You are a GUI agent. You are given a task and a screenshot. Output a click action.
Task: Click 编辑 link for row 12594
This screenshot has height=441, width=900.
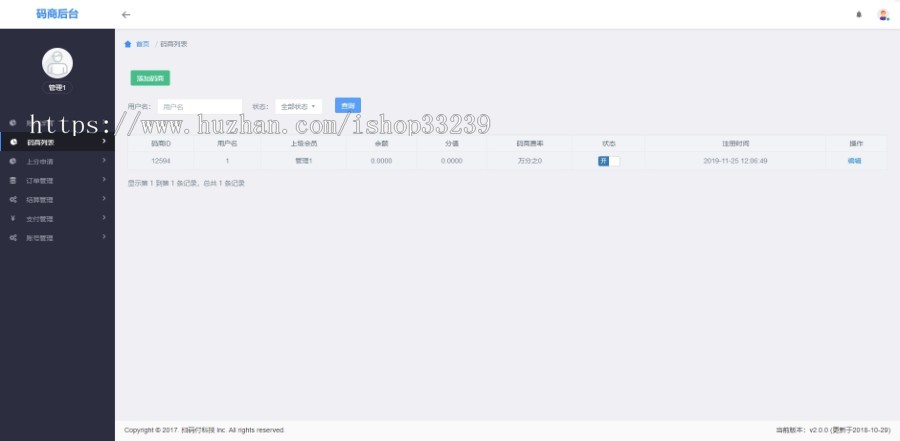pos(854,161)
